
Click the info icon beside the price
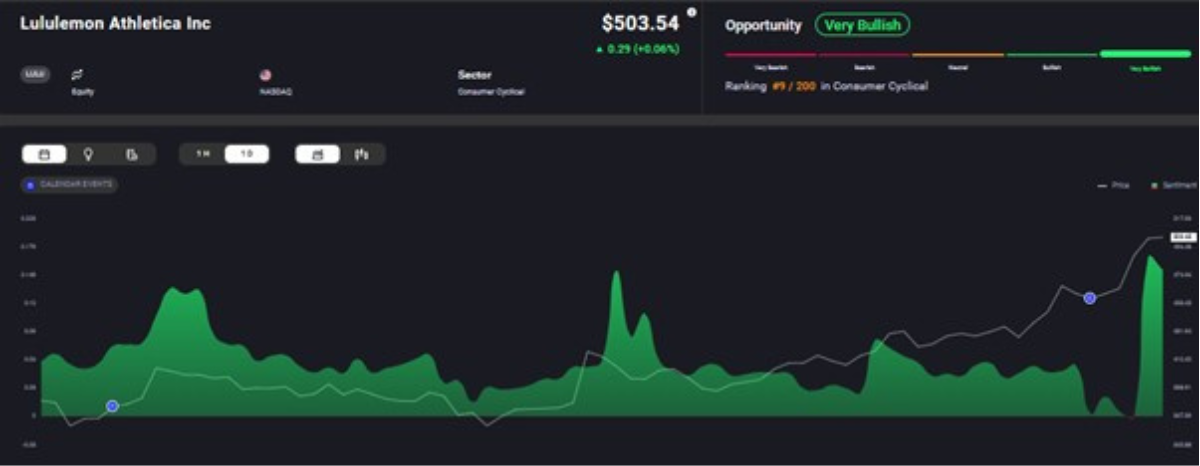pos(691,13)
